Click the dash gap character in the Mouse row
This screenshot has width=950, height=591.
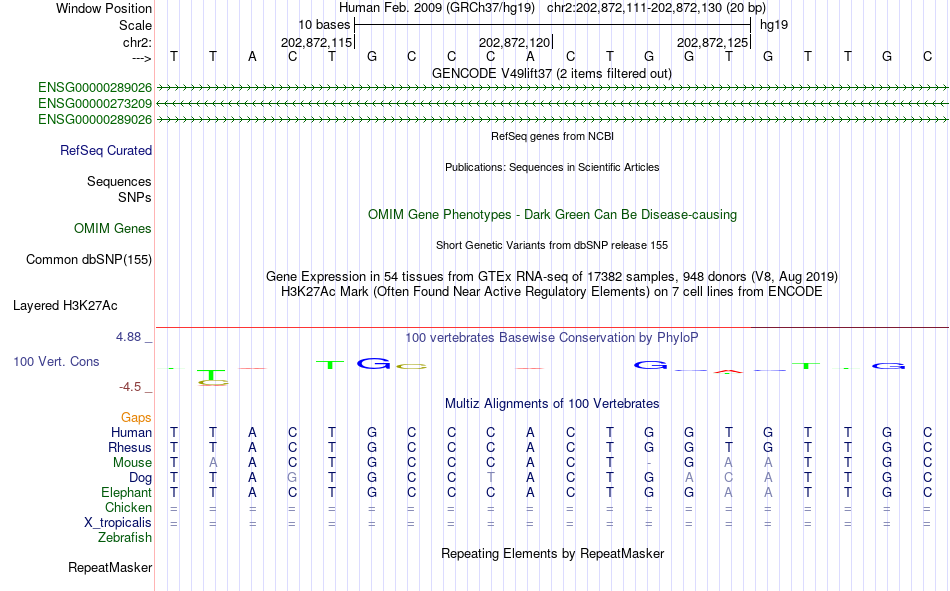pyautogui.click(x=649, y=463)
